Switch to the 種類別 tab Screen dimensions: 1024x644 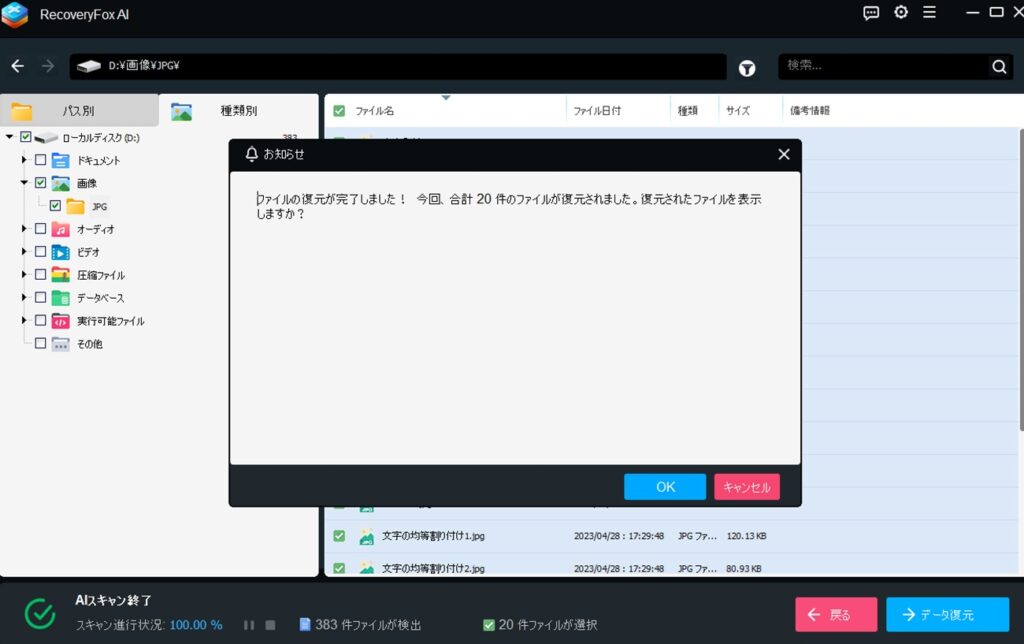tap(238, 111)
